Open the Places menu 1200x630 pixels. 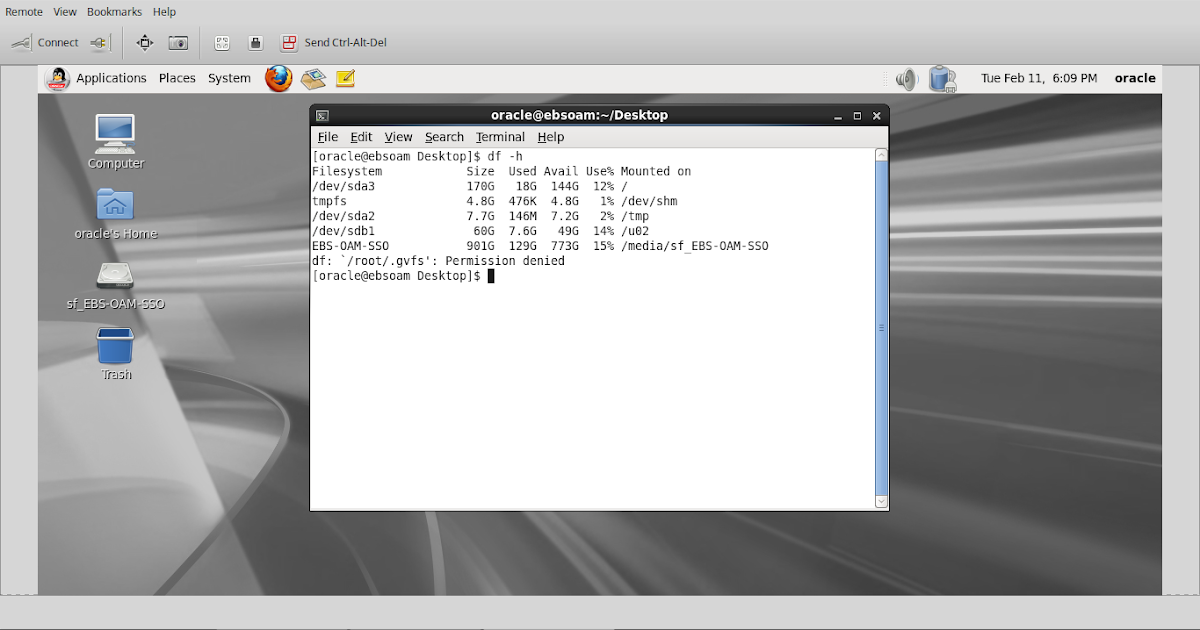177,78
